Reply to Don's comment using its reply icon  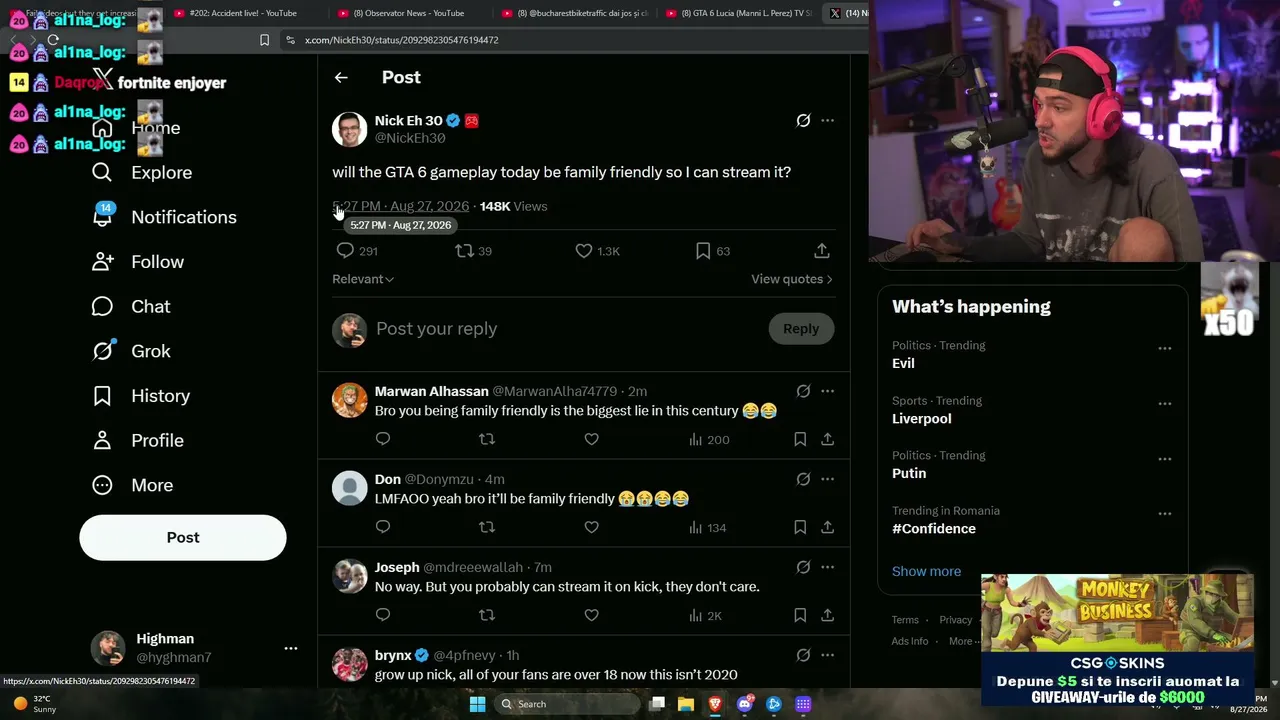click(383, 527)
